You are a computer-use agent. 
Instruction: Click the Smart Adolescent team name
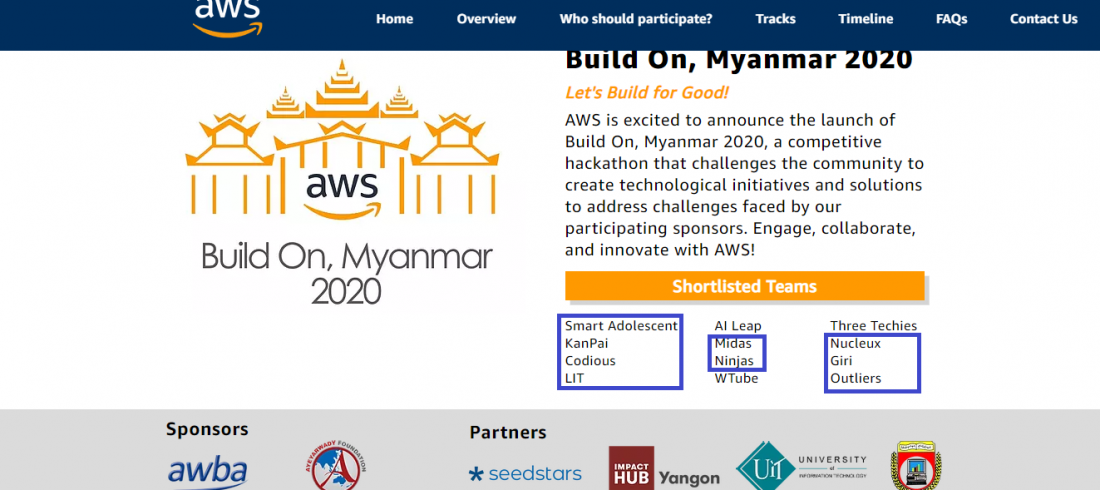[621, 326]
